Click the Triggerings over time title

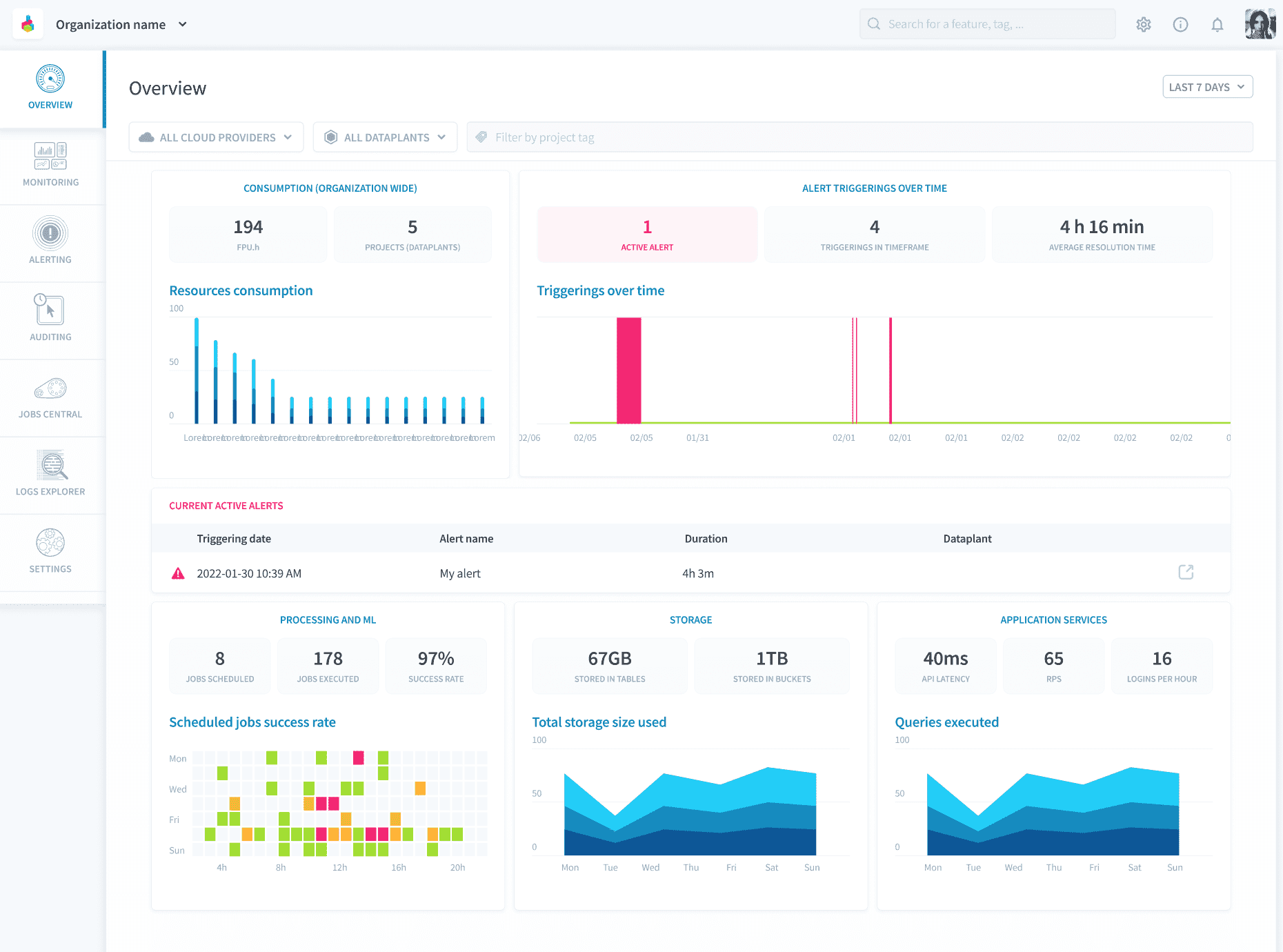pyautogui.click(x=601, y=290)
